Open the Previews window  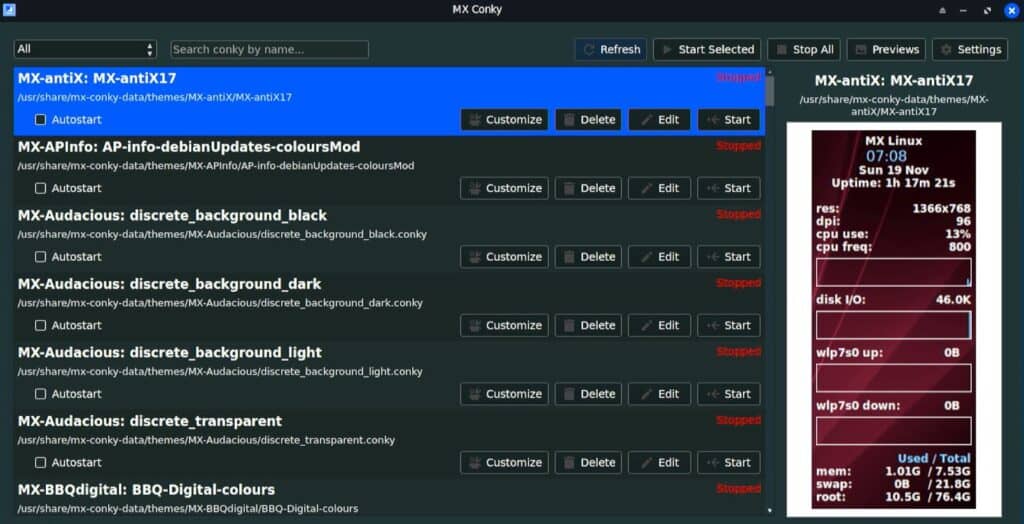pyautogui.click(x=886, y=50)
